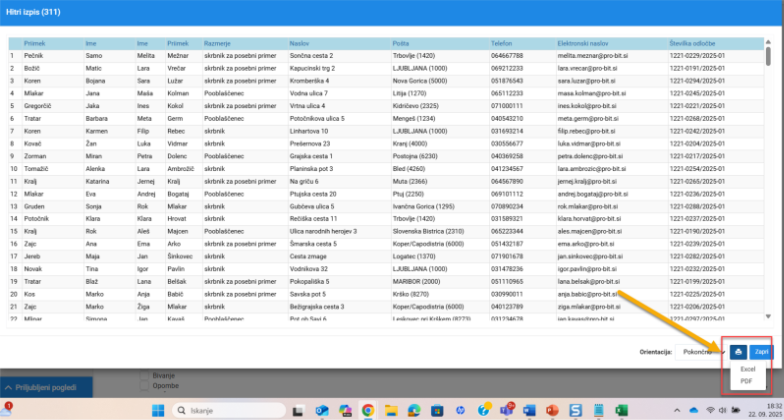Select the cell Šinkovec in row 17
Viewport: 784px width, 420px height.
click(x=179, y=256)
